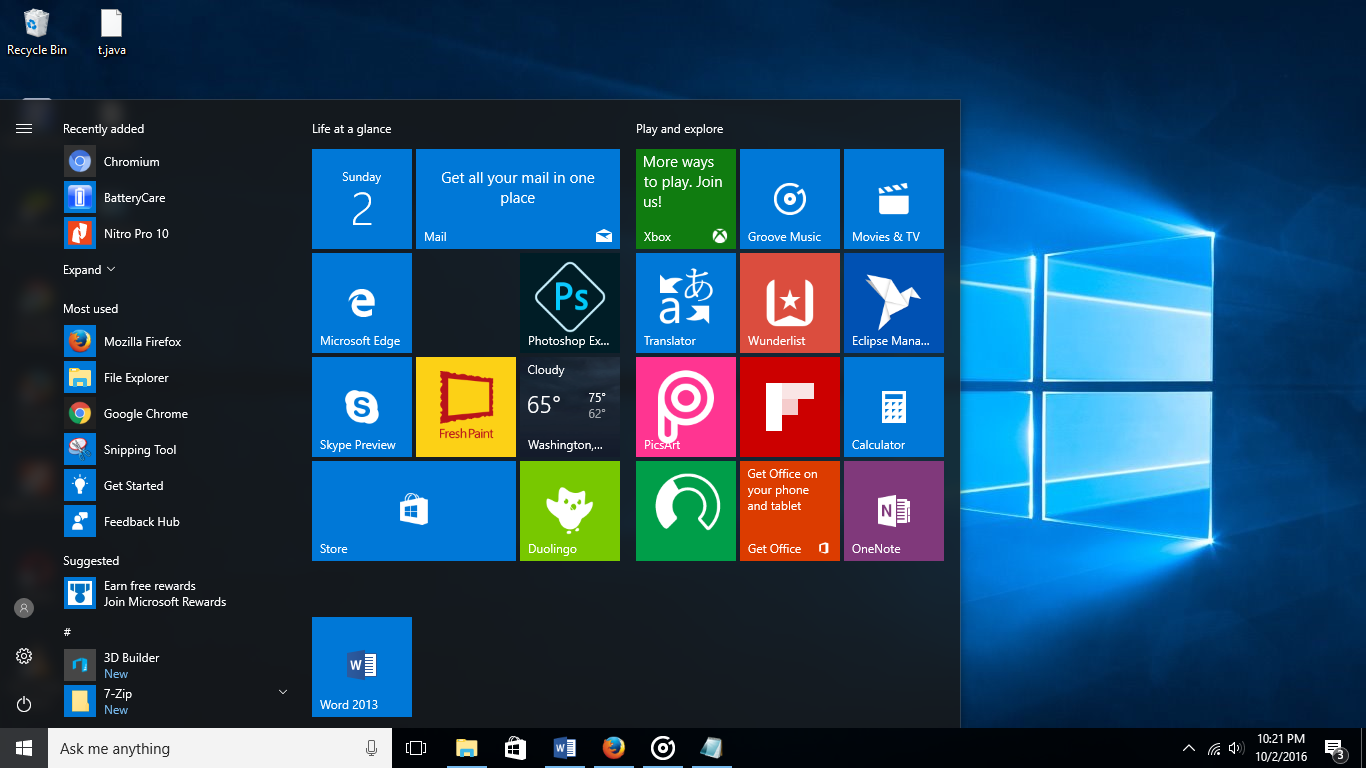Click the 'Life at a glance' group title

click(351, 129)
